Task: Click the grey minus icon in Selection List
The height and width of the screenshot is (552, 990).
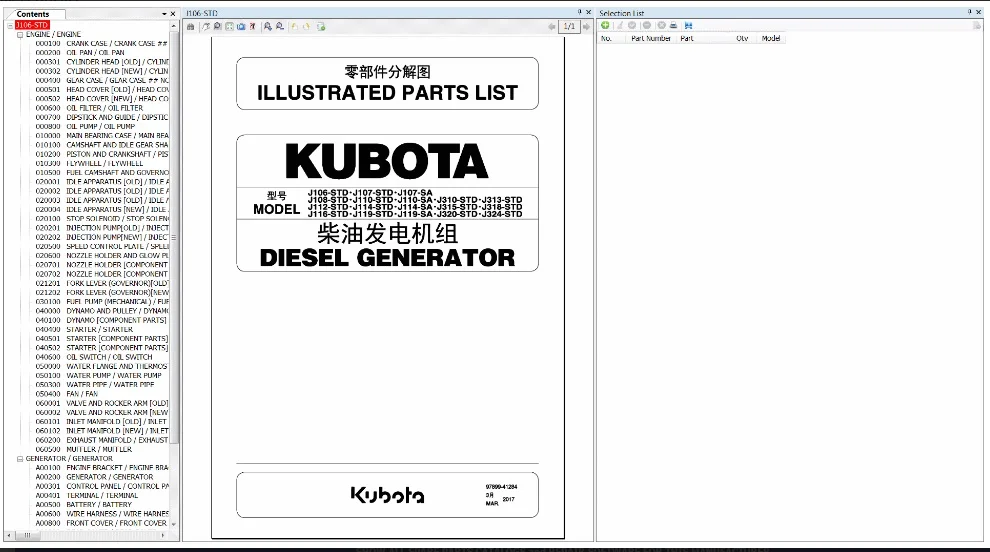Action: tap(647, 25)
